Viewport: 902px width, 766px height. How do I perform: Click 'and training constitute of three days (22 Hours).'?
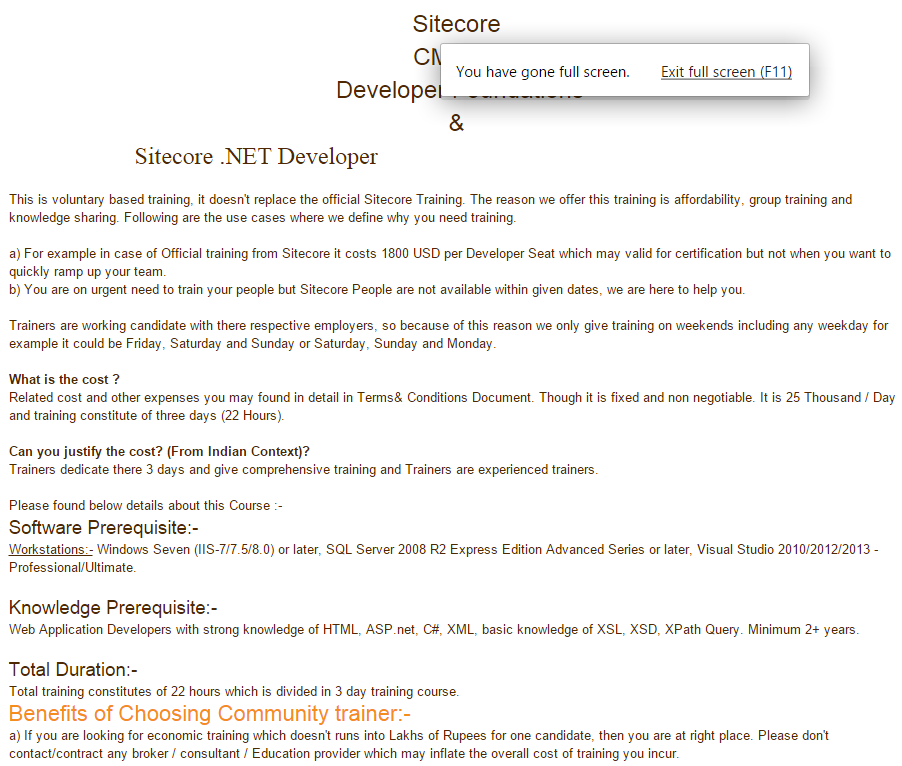146,416
